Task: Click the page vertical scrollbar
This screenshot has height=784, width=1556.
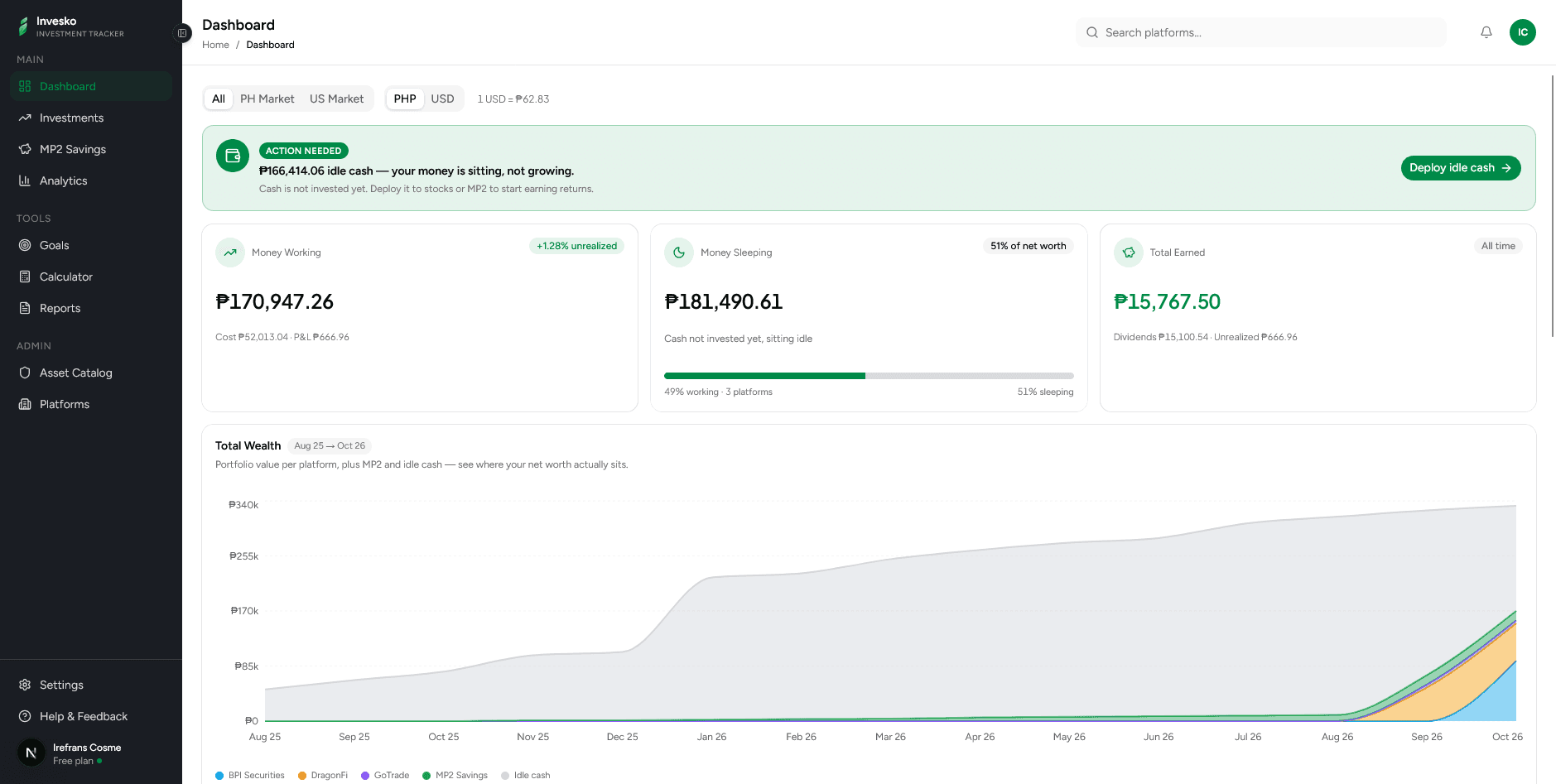Action: 1553,205
